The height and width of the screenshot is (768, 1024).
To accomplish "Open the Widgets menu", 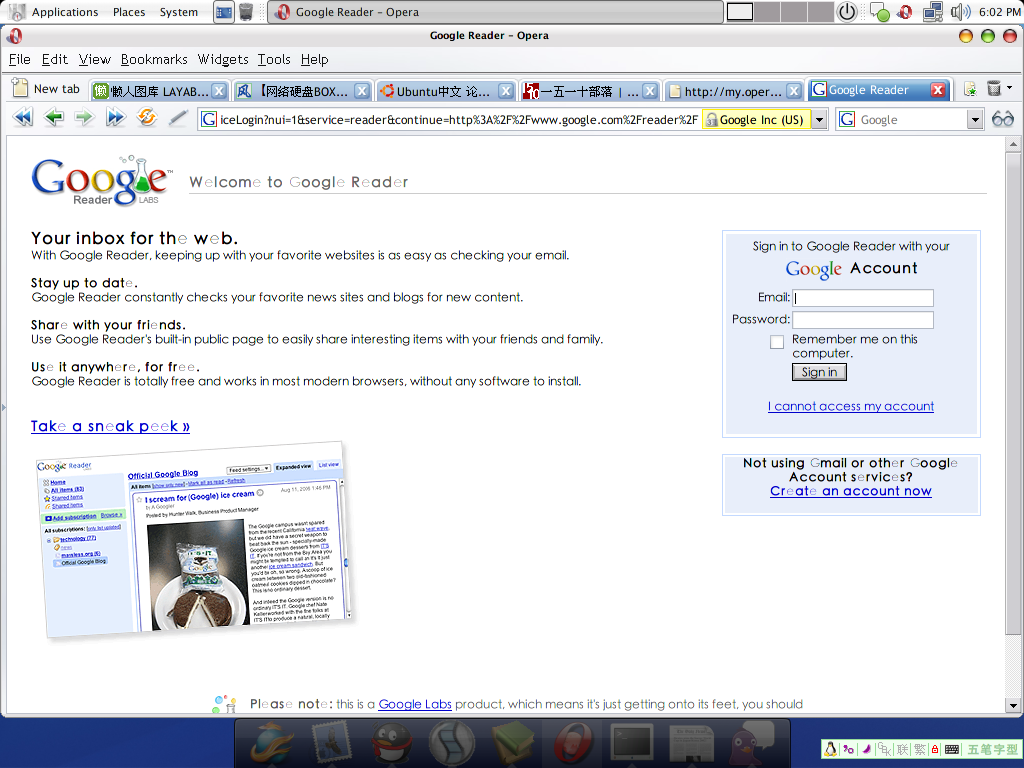I will 223,59.
